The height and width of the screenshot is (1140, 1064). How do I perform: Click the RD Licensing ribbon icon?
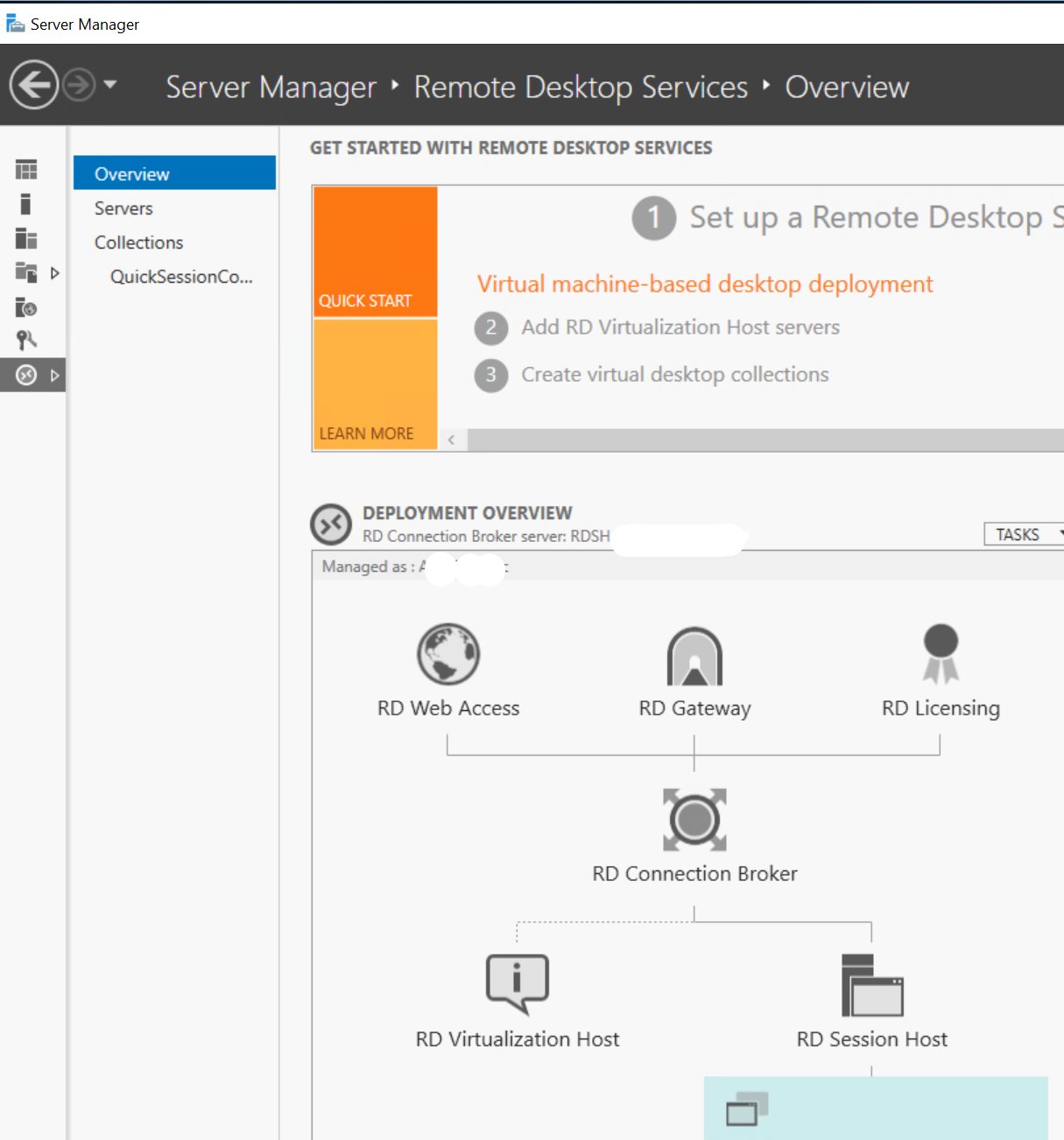pos(941,653)
